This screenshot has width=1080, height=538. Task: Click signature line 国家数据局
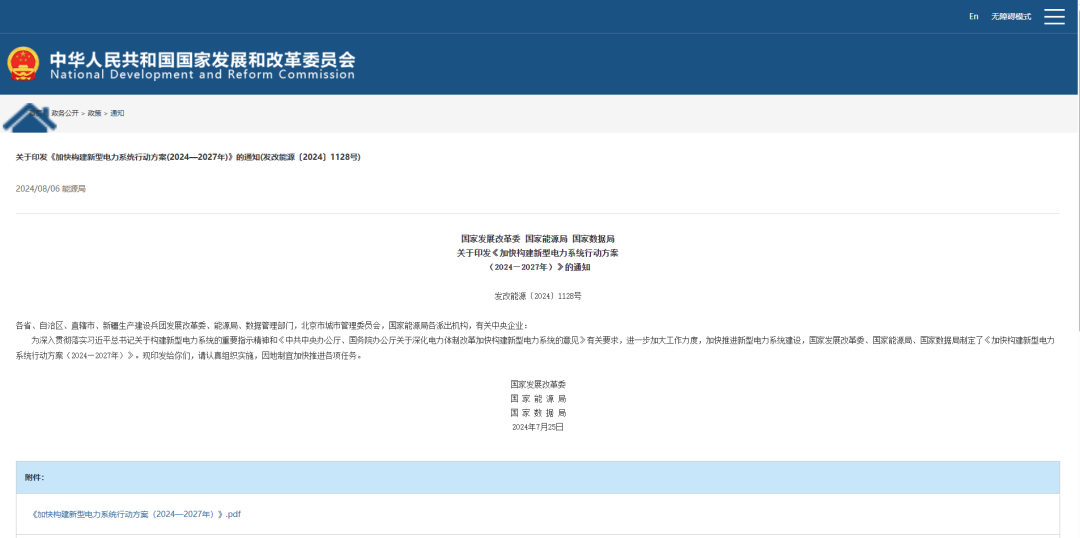point(538,413)
